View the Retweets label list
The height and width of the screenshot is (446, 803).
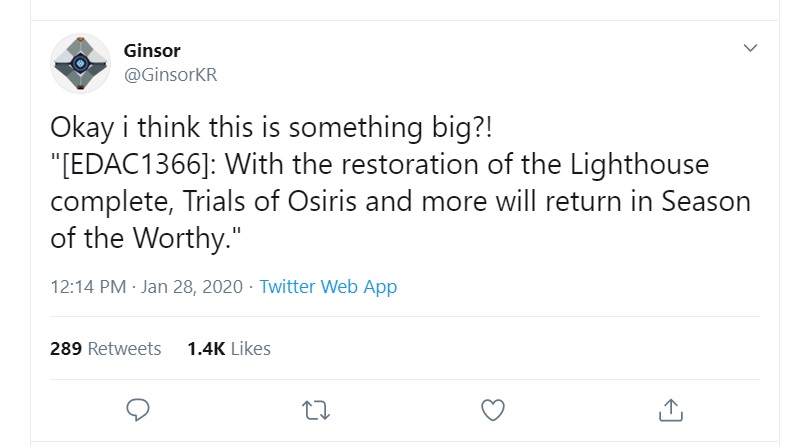click(x=124, y=349)
